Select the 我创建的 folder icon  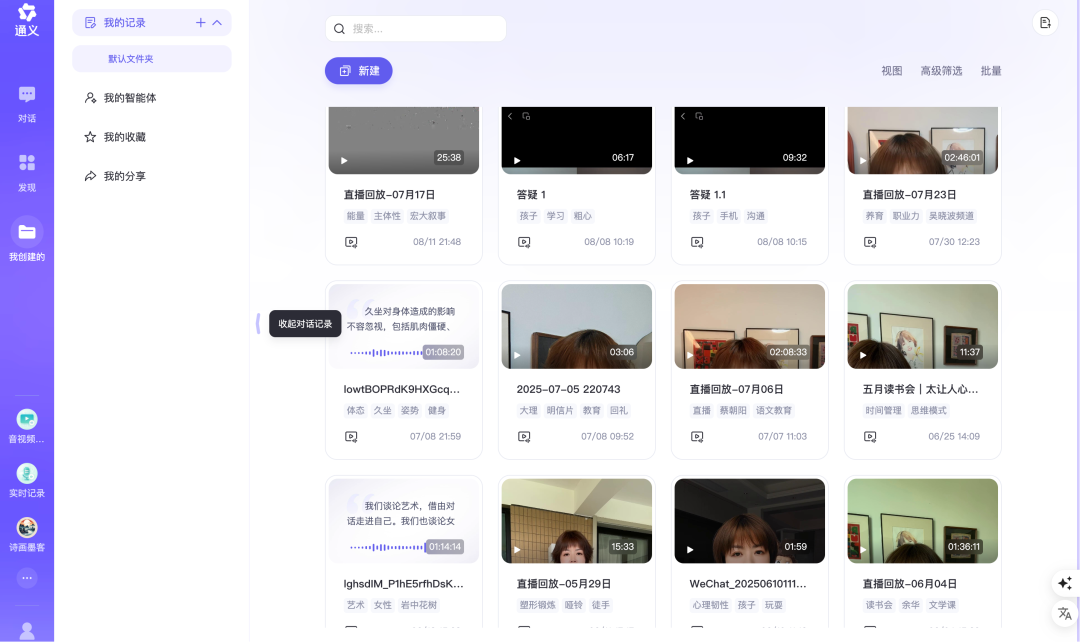pos(27,232)
